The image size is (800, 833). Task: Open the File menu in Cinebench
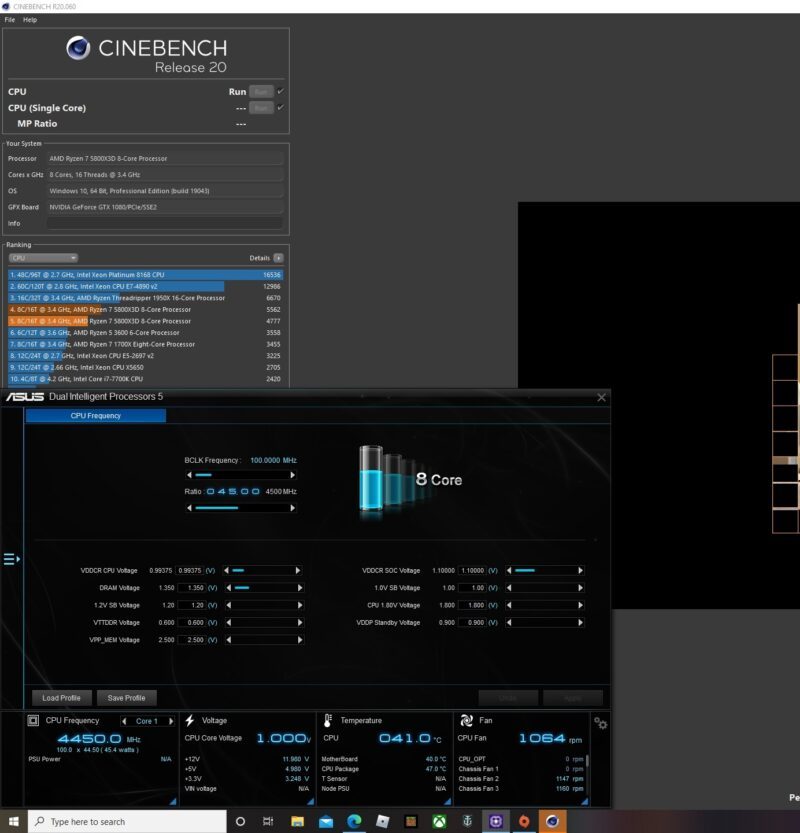click(10, 17)
